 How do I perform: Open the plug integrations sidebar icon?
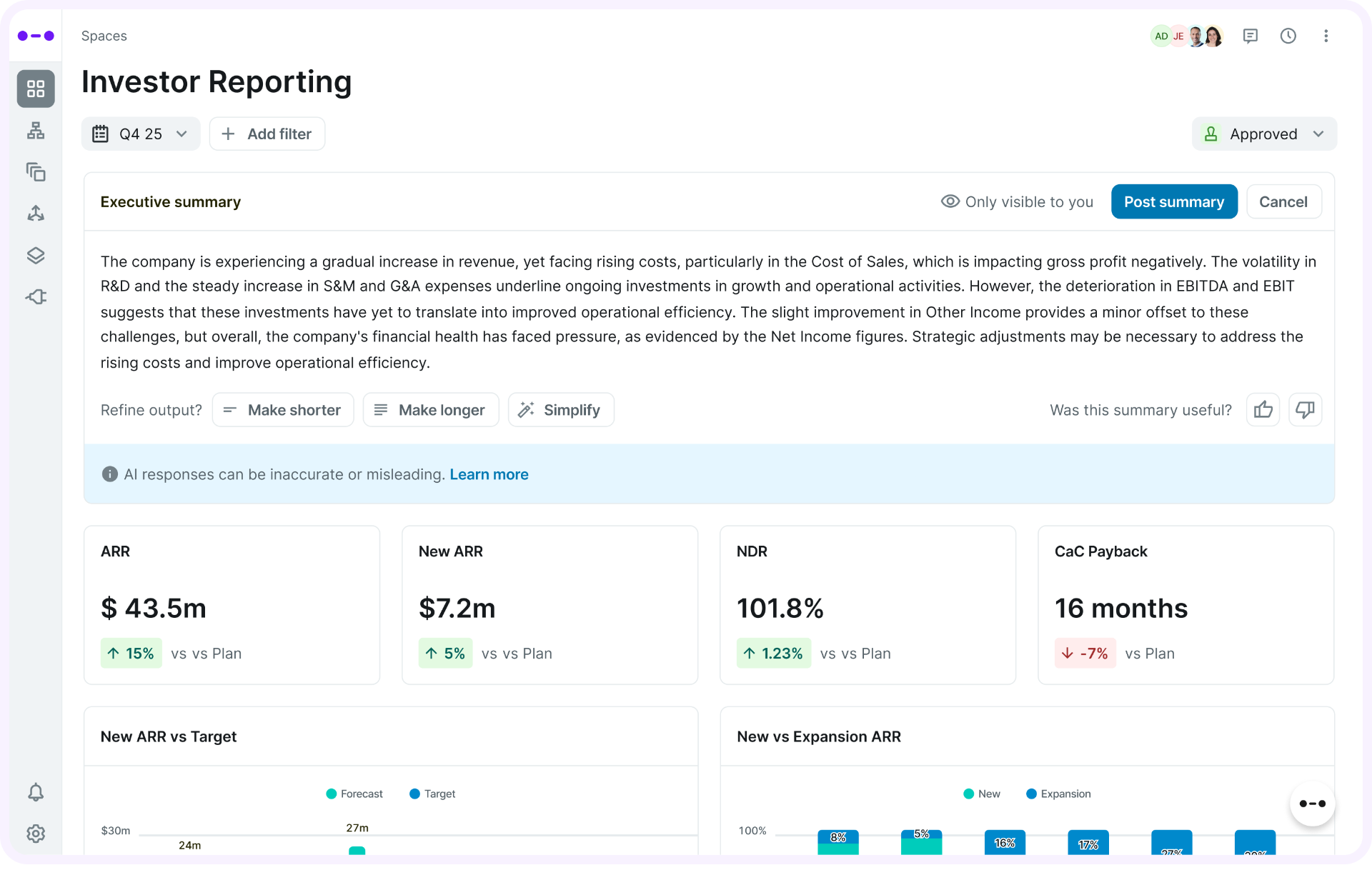pyautogui.click(x=36, y=296)
